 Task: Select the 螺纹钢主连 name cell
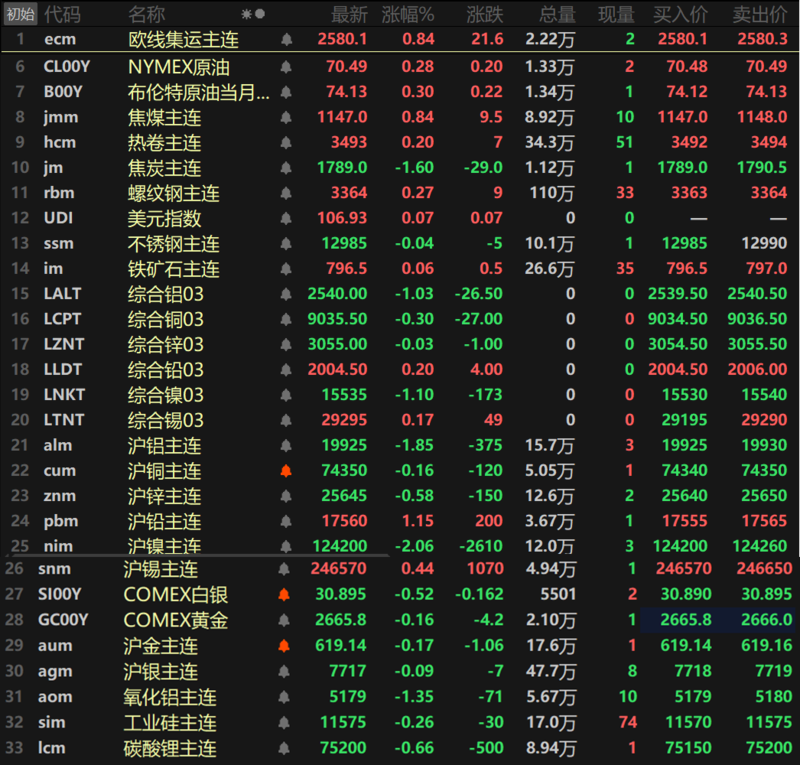point(173,193)
